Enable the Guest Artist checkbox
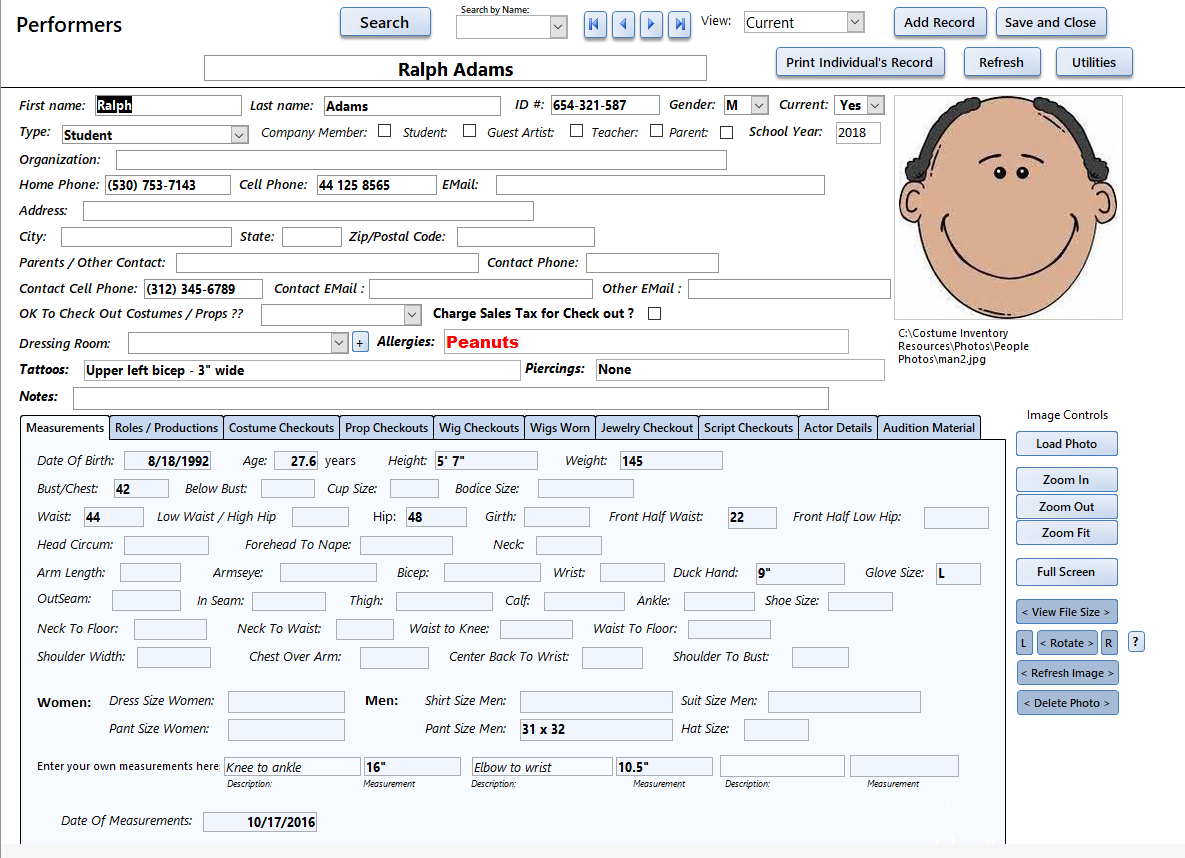The height and width of the screenshot is (858, 1185). point(576,131)
